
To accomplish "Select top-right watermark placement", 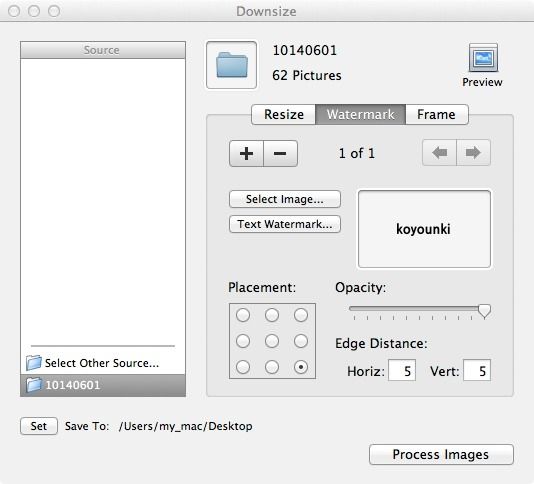I will tap(301, 315).
